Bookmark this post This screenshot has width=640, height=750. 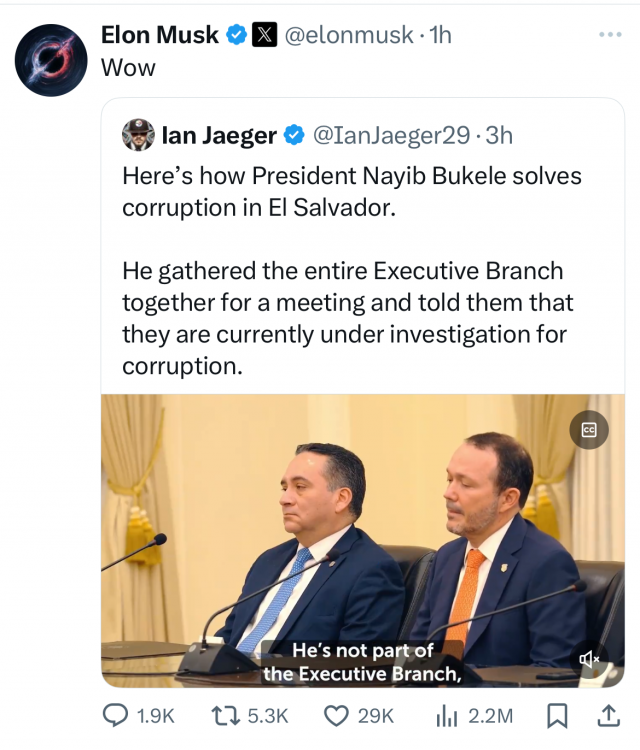(x=557, y=715)
